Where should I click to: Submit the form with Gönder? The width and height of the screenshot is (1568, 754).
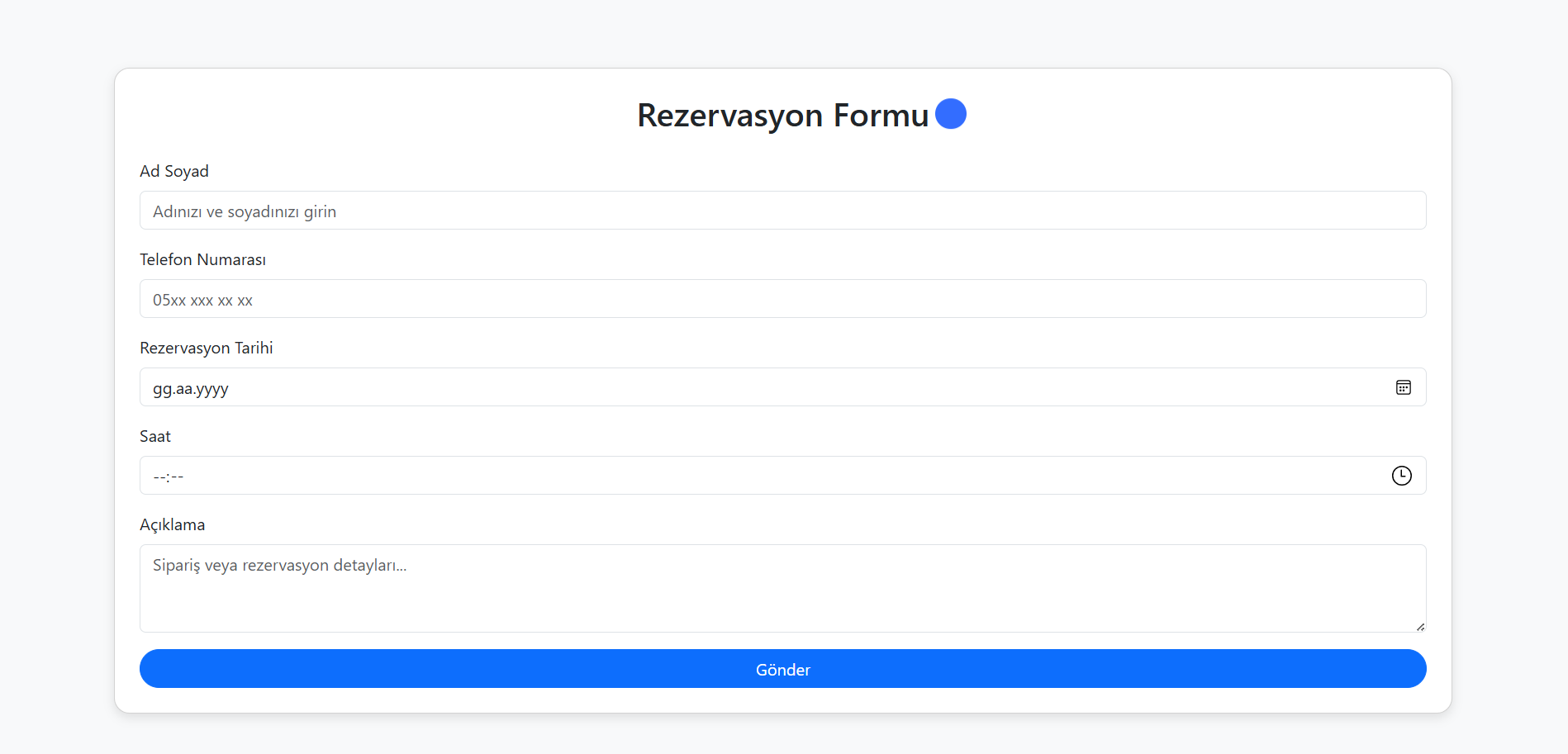[782, 669]
